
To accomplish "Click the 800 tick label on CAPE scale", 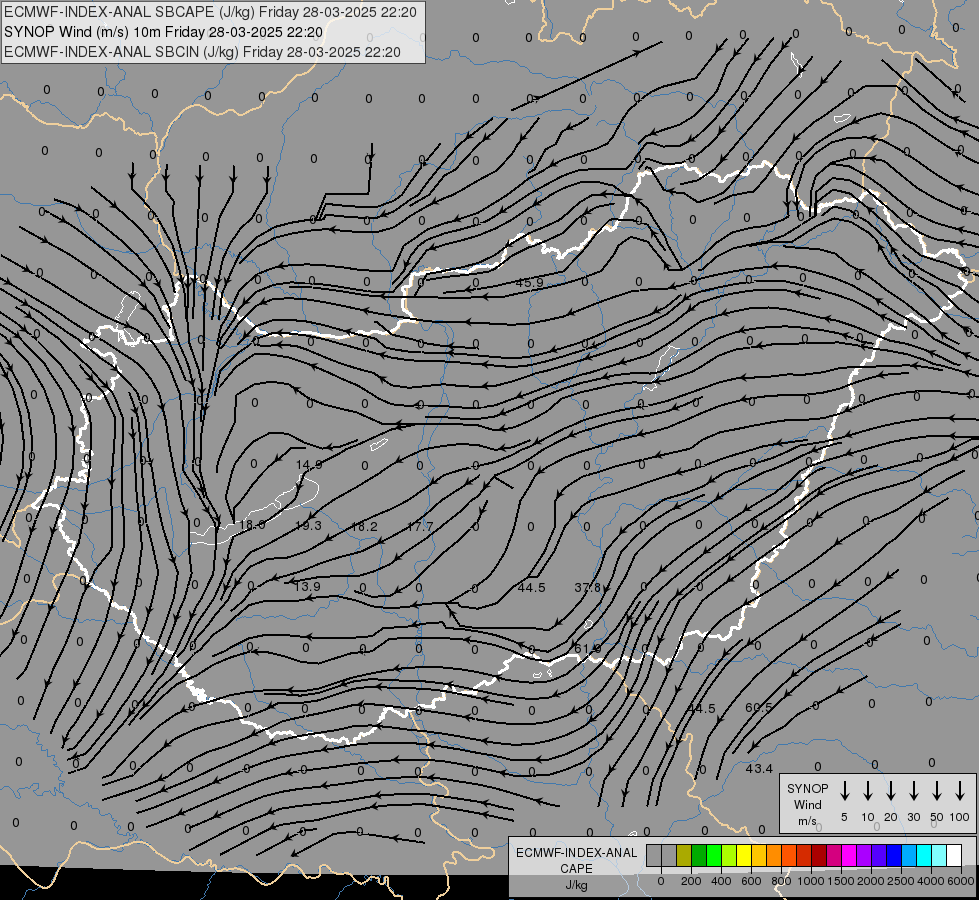I will click(x=781, y=881).
